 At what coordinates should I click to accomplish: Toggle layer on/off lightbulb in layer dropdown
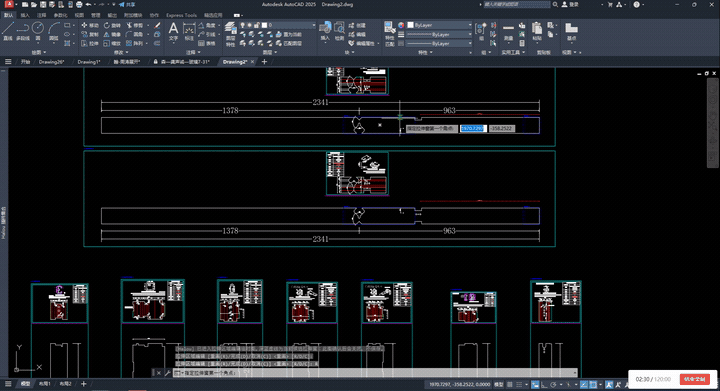click(242, 25)
